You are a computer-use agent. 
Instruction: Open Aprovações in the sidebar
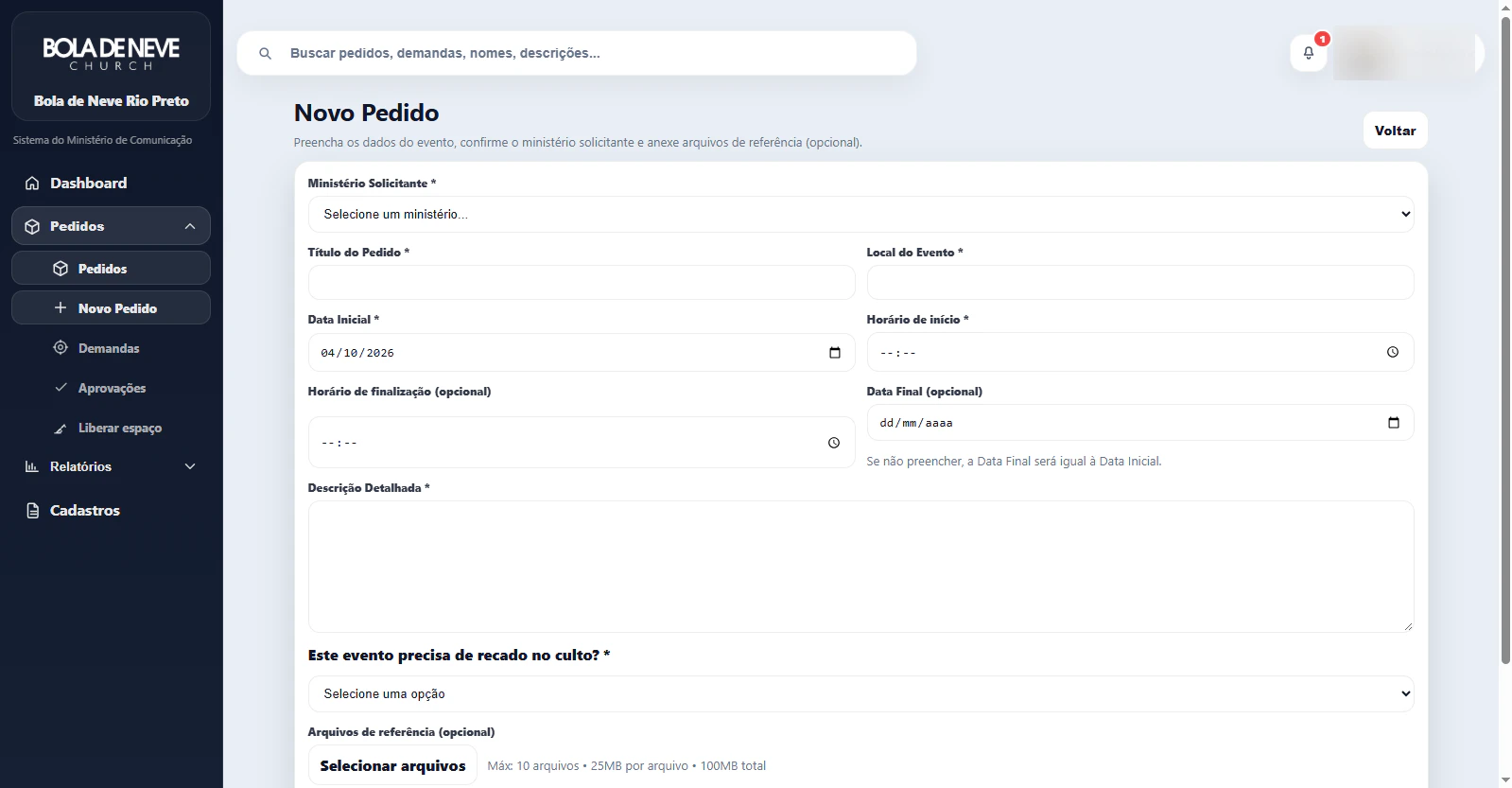[x=111, y=388]
